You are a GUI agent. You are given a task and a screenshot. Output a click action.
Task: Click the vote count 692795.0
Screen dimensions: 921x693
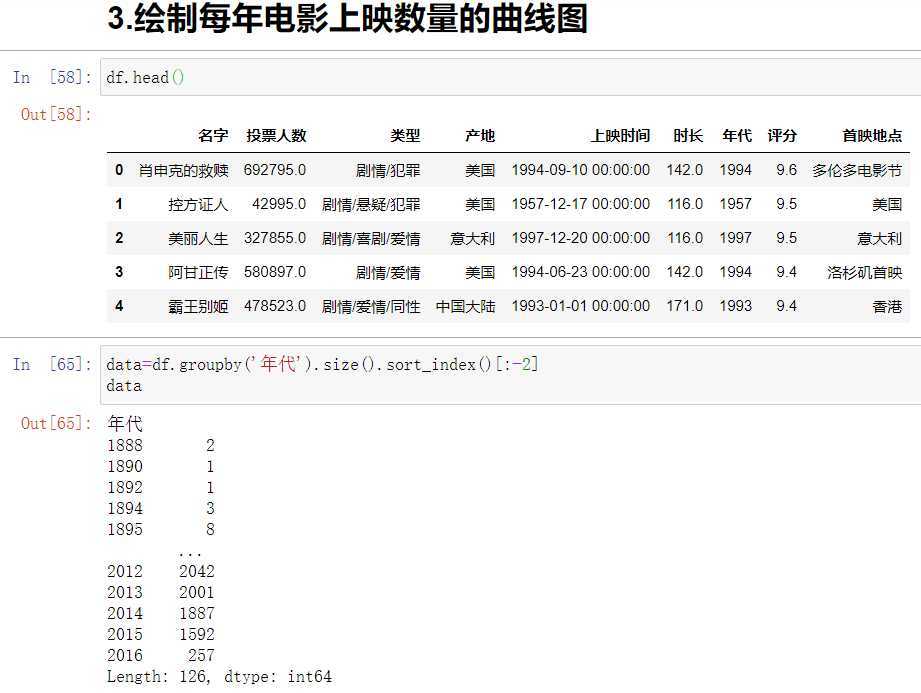tap(275, 170)
